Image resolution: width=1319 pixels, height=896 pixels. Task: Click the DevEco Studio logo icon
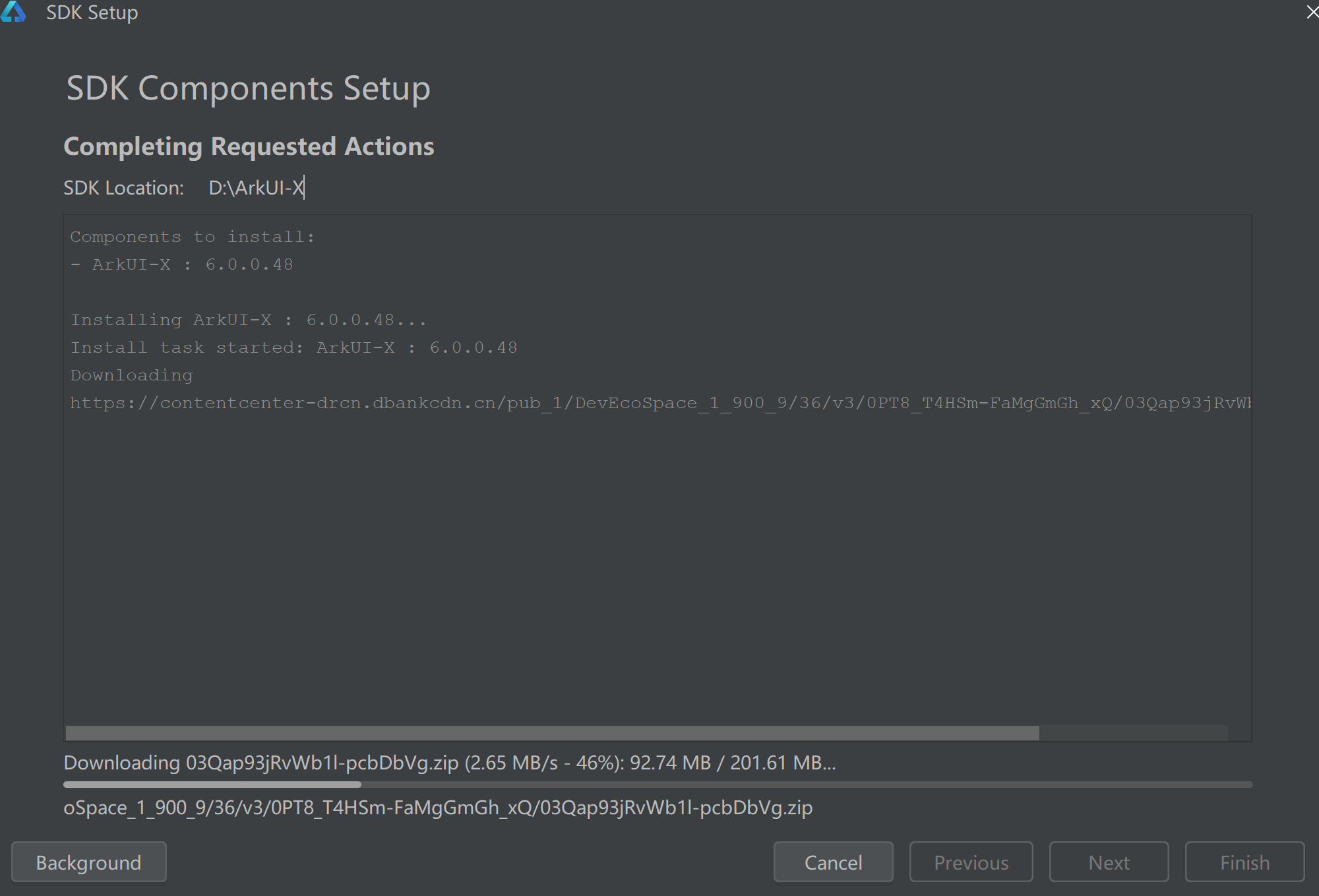pyautogui.click(x=13, y=12)
